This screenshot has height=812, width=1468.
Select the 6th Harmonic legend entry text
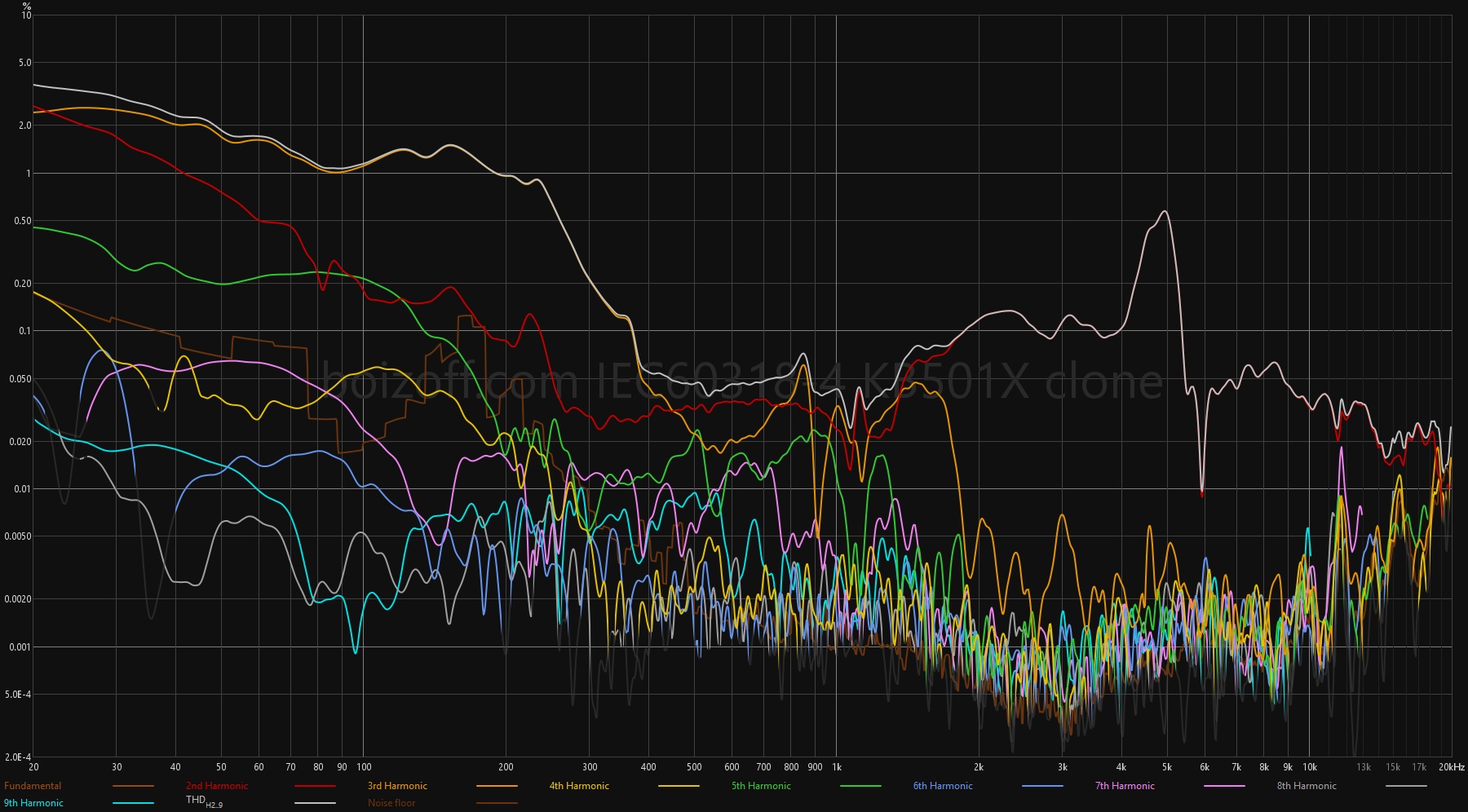(943, 786)
